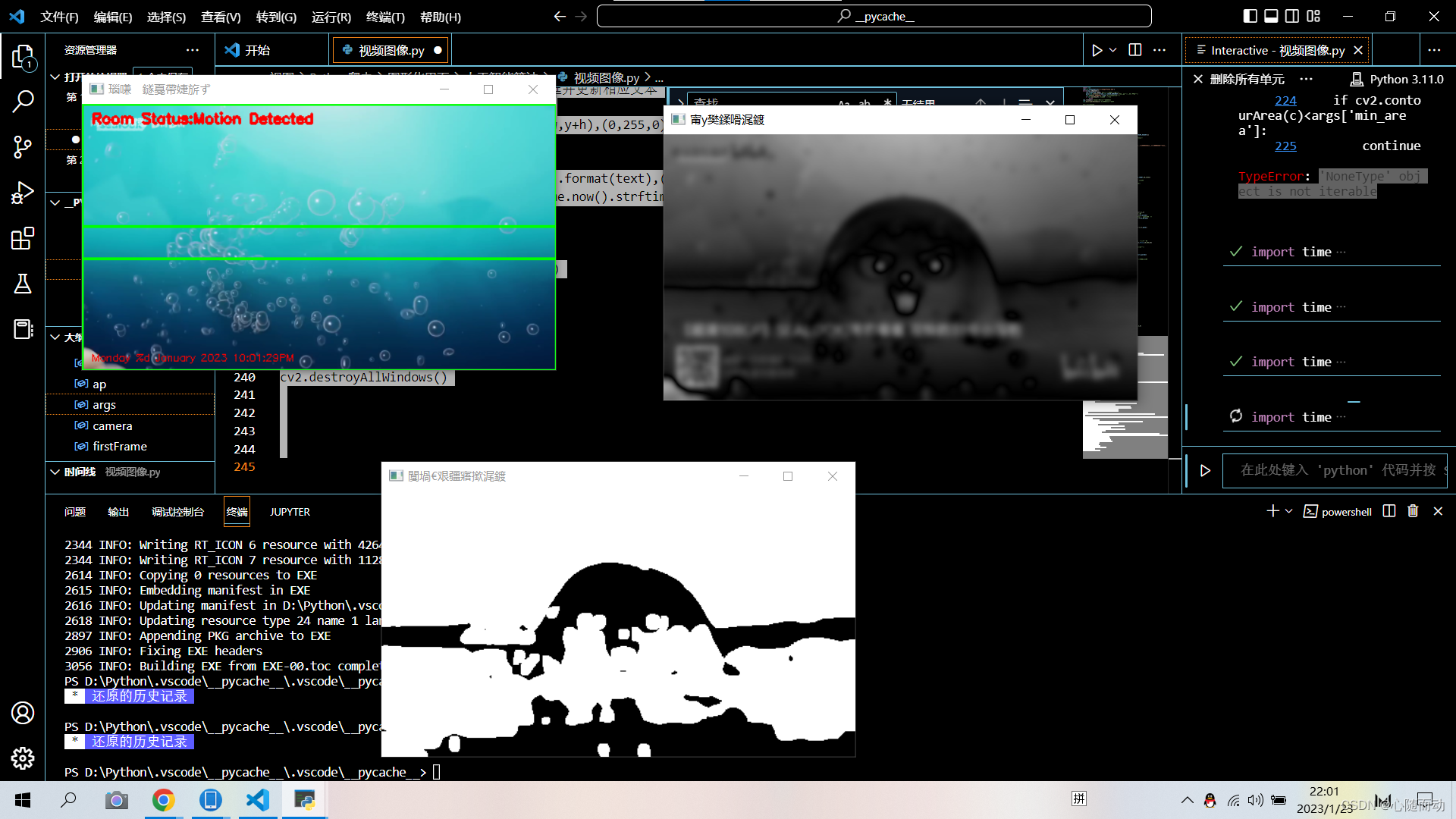
Task: Click the Accounts icon in activity bar
Action: tap(23, 713)
